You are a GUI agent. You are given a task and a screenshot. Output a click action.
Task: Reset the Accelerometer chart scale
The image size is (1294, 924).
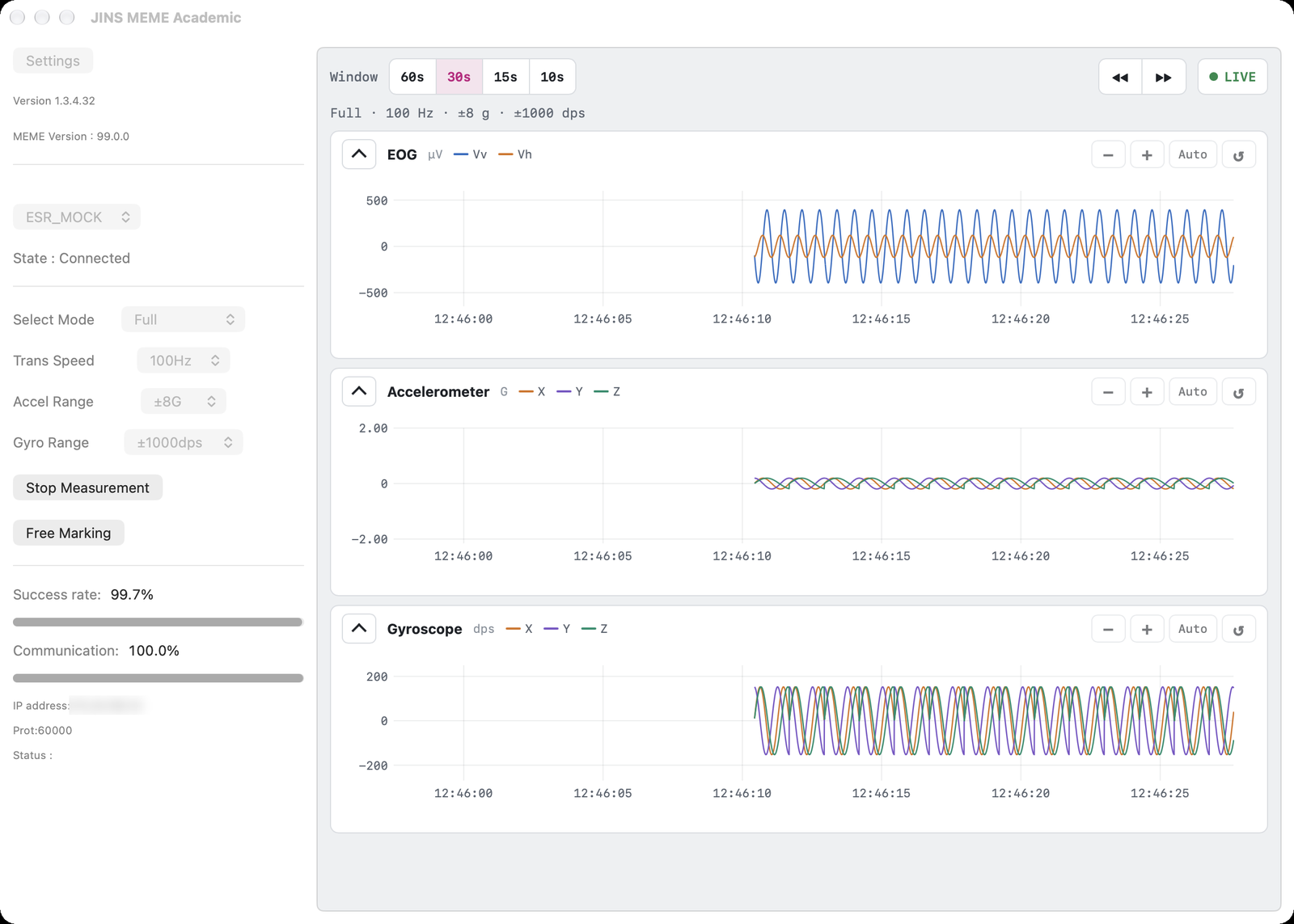(1238, 392)
